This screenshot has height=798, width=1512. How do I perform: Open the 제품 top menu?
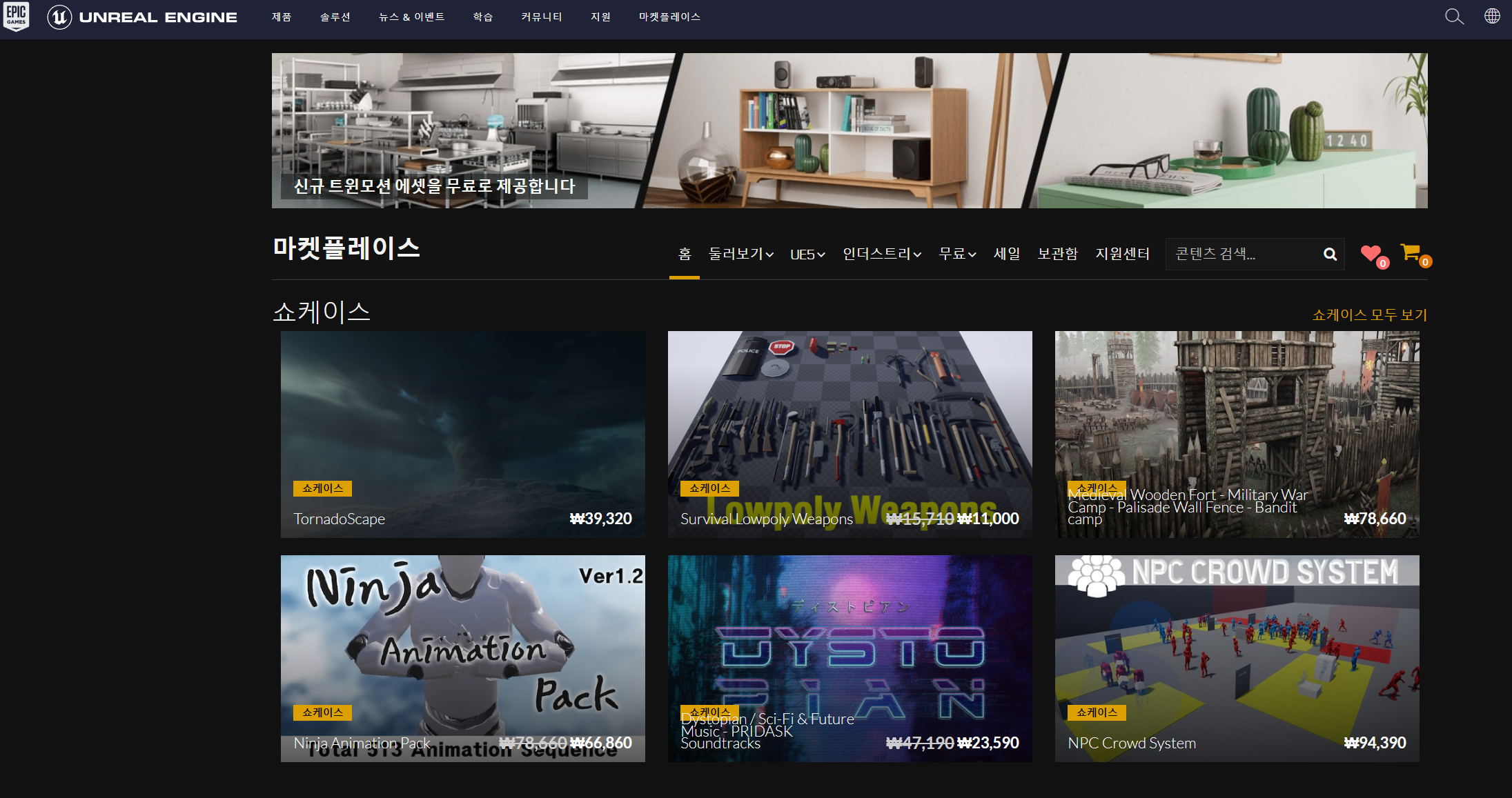click(282, 17)
